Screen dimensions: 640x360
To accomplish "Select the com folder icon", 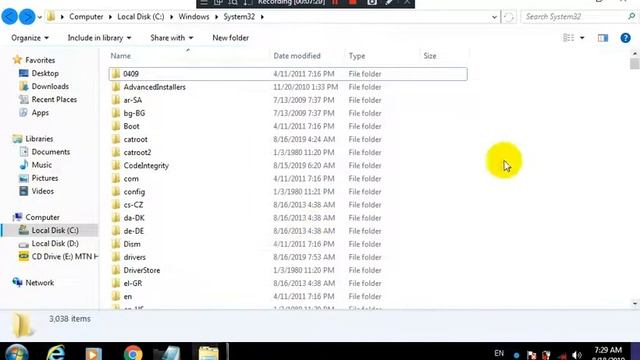I will 116,178.
